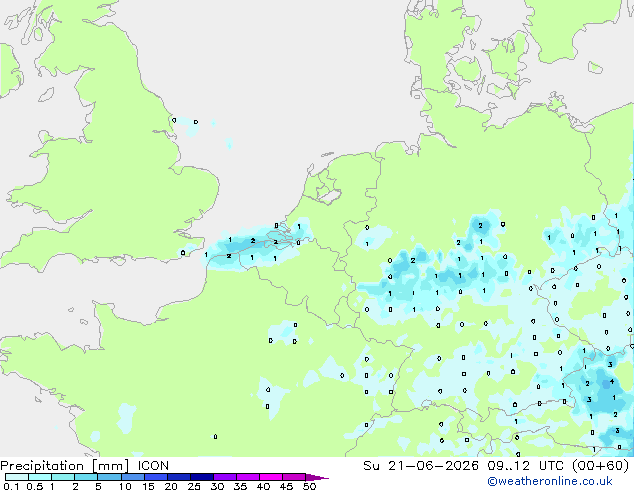Click the 45–50 mm legend swatch

click(294, 477)
